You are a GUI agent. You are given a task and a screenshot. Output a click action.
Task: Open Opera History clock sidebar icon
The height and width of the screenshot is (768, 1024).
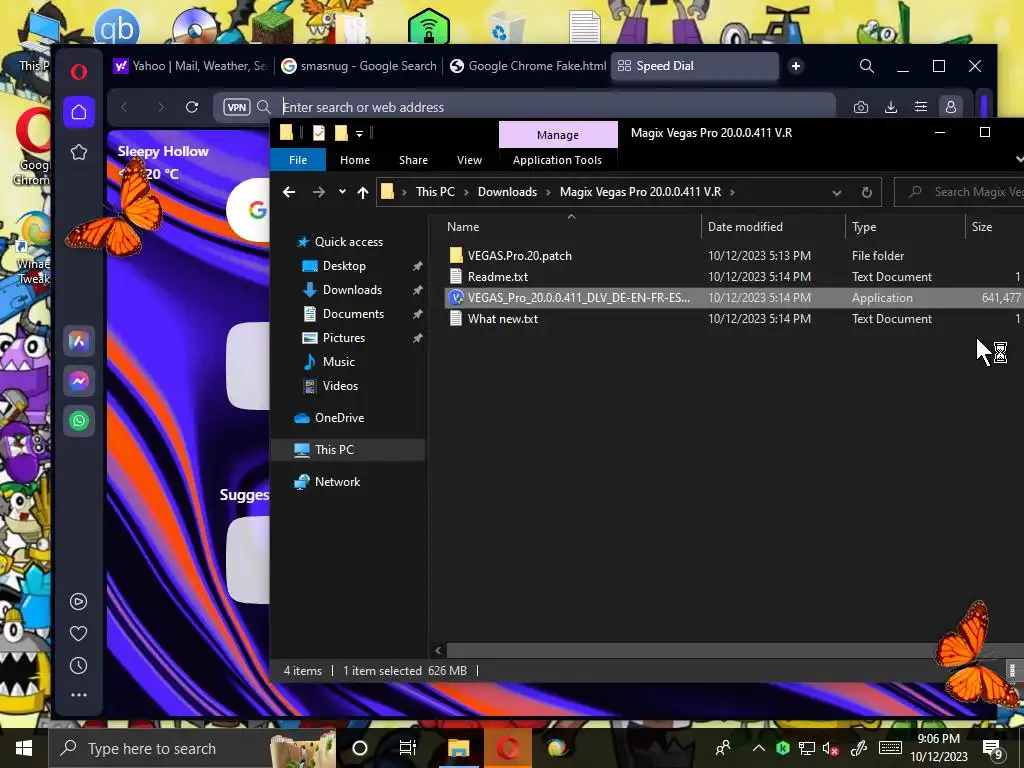tap(78, 665)
